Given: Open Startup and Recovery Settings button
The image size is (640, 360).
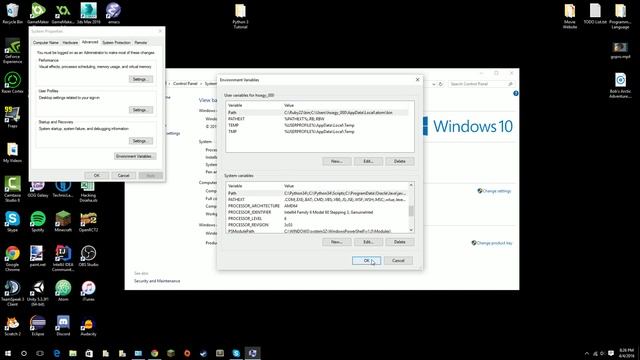Looking at the screenshot, I should [140, 141].
